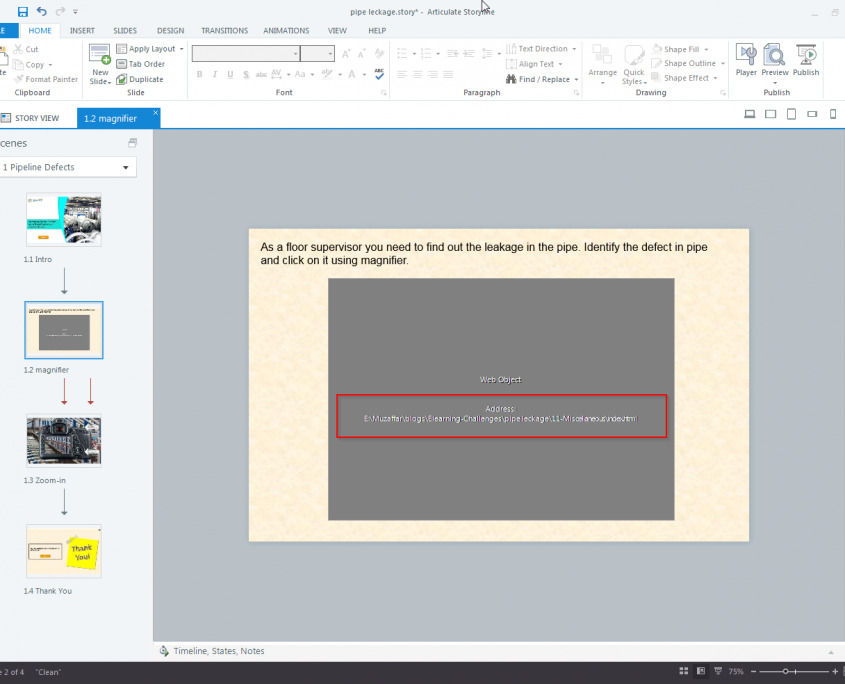Select the desktop preview device icon
845x684 pixels.
[x=750, y=114]
